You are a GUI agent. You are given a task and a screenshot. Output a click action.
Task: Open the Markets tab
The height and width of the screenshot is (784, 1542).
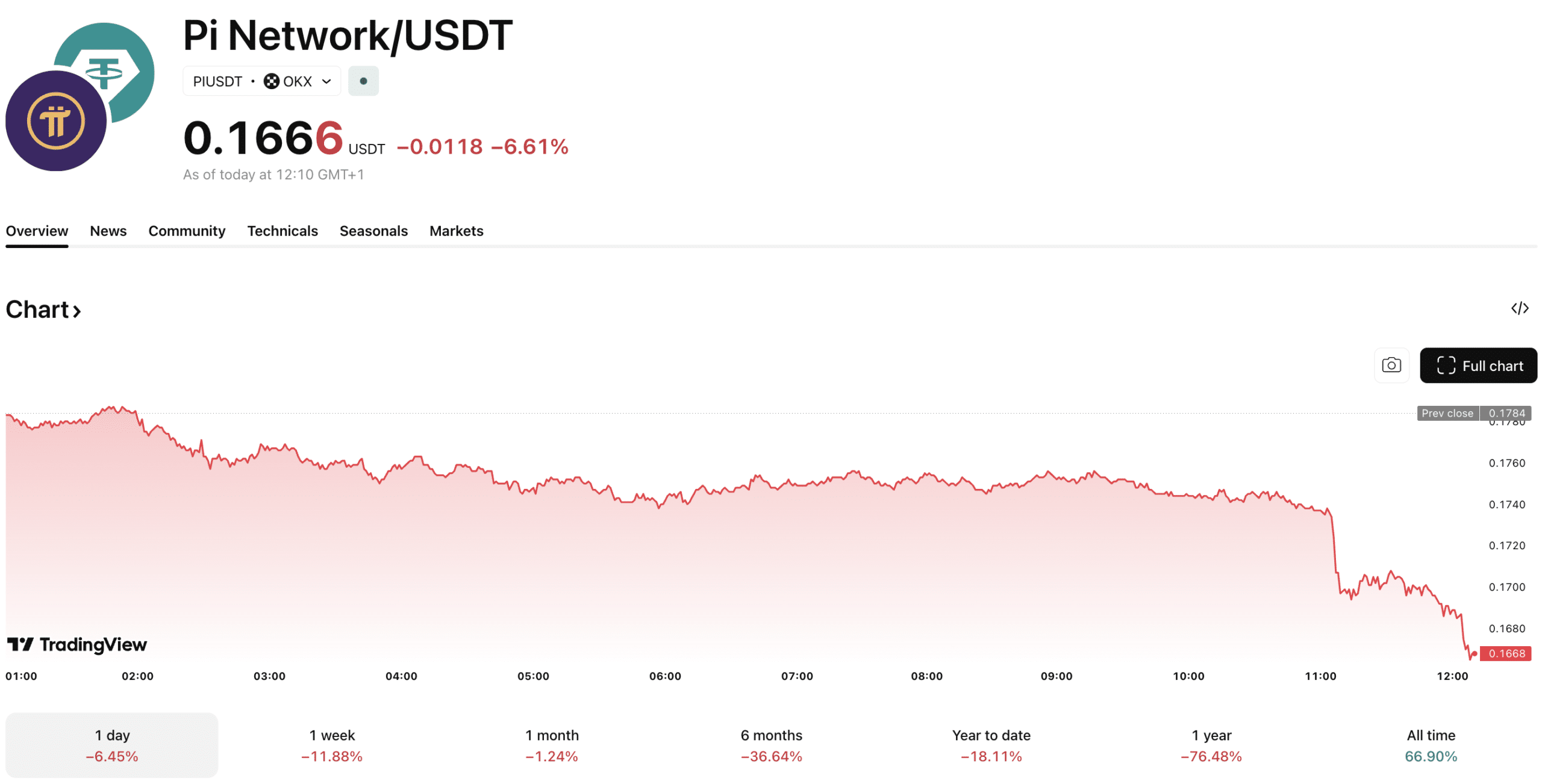[x=456, y=231]
